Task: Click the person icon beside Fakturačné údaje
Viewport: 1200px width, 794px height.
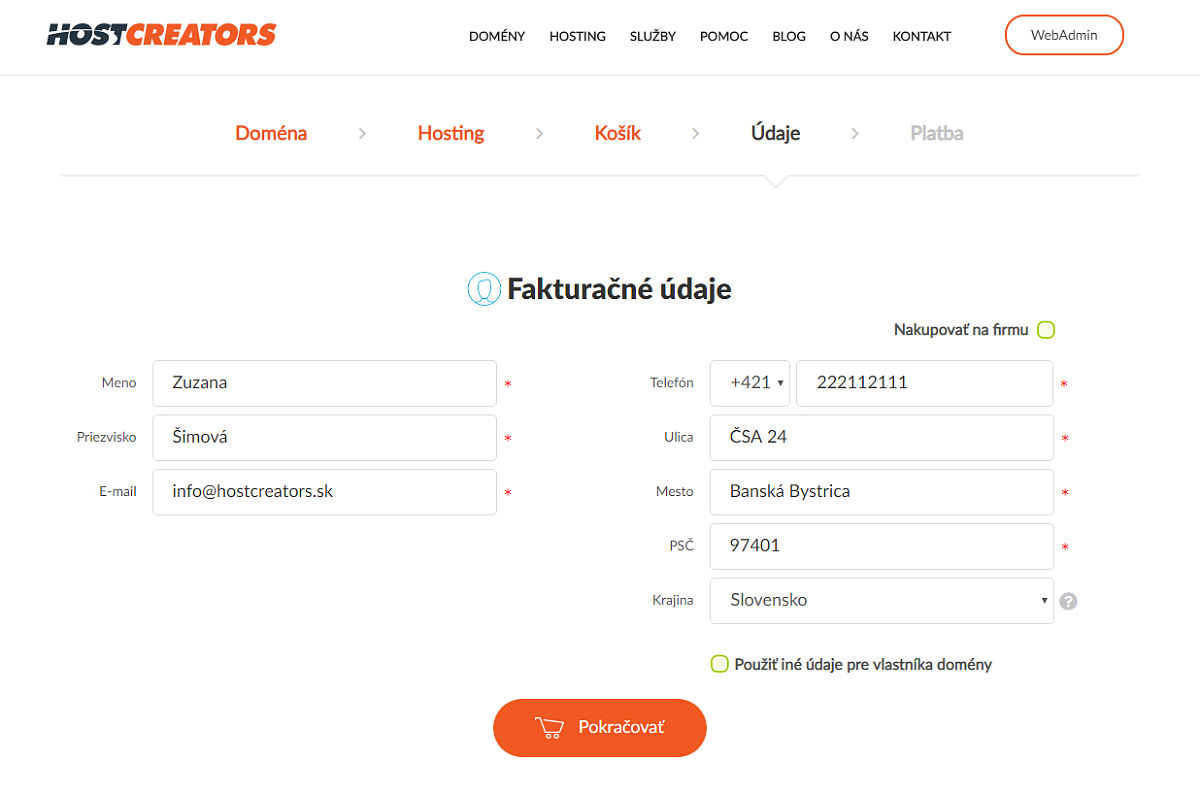Action: coord(484,289)
